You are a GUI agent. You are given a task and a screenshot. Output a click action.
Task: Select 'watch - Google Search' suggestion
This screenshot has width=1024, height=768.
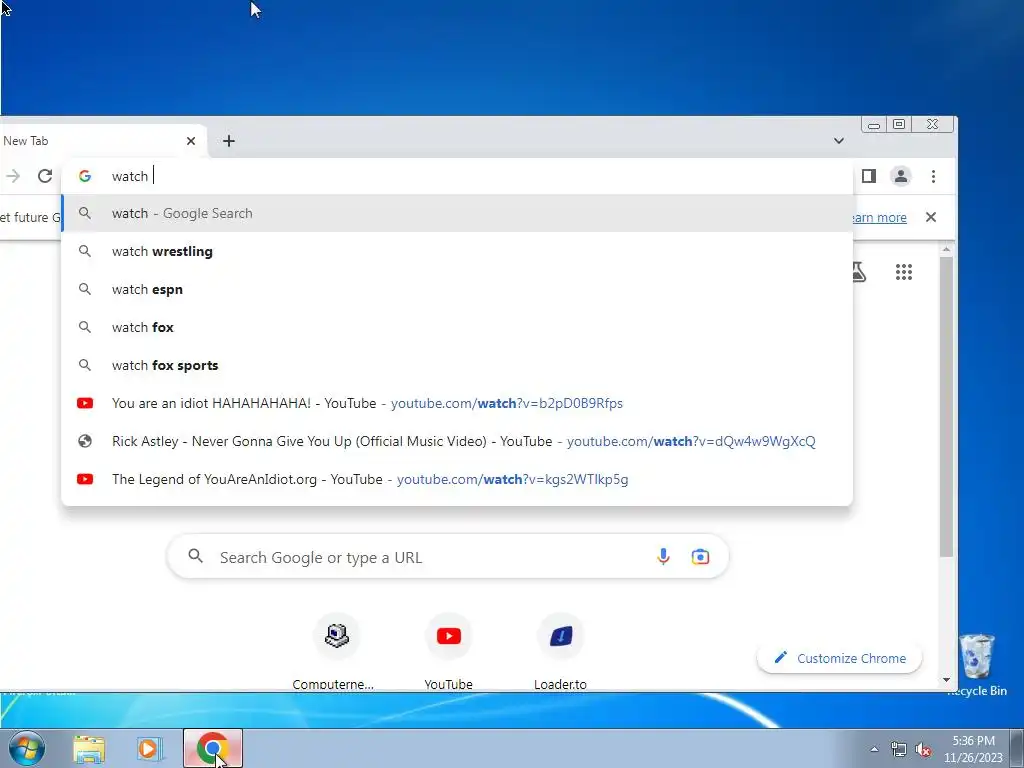pos(457,214)
